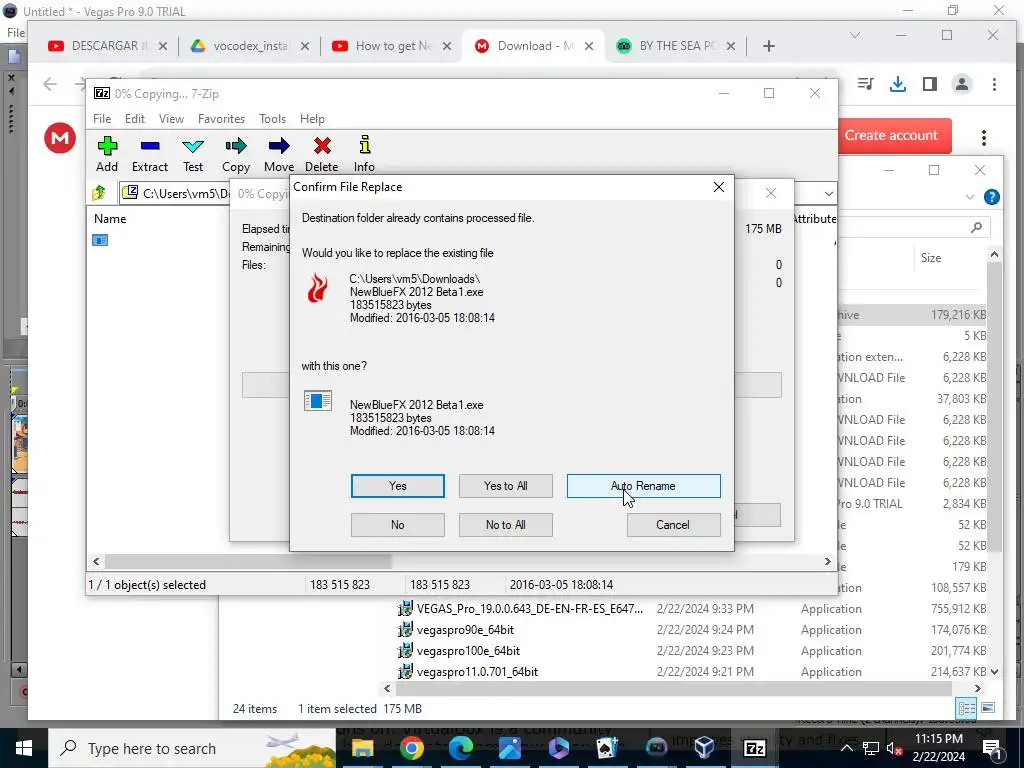Image resolution: width=1024 pixels, height=768 pixels.
Task: Open a new Chrome tab
Action: 769,46
